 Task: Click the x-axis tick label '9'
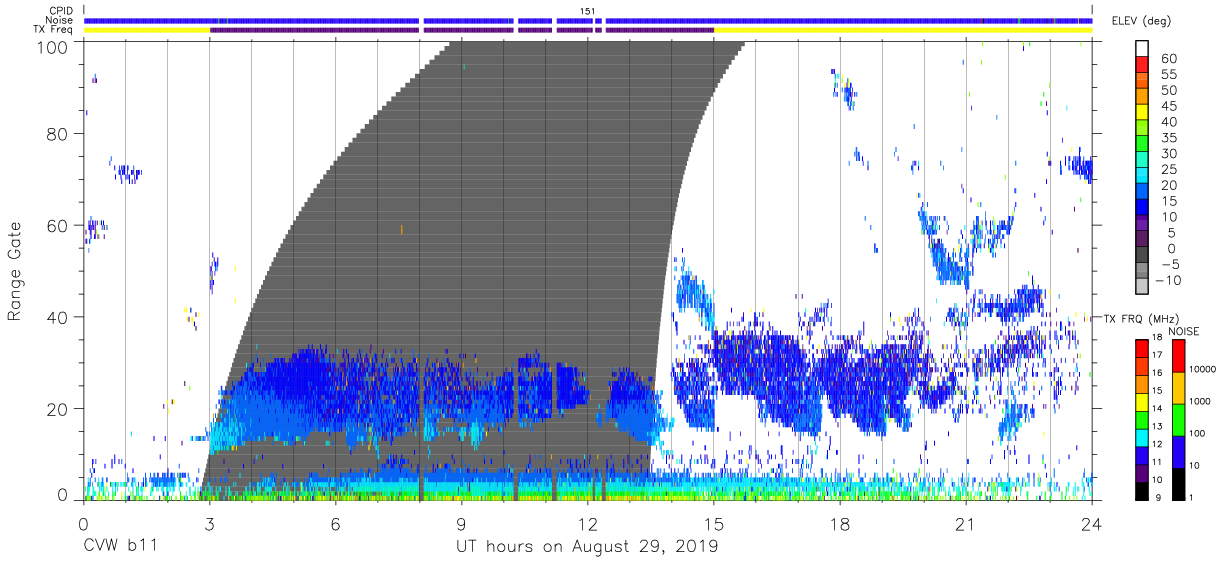461,526
